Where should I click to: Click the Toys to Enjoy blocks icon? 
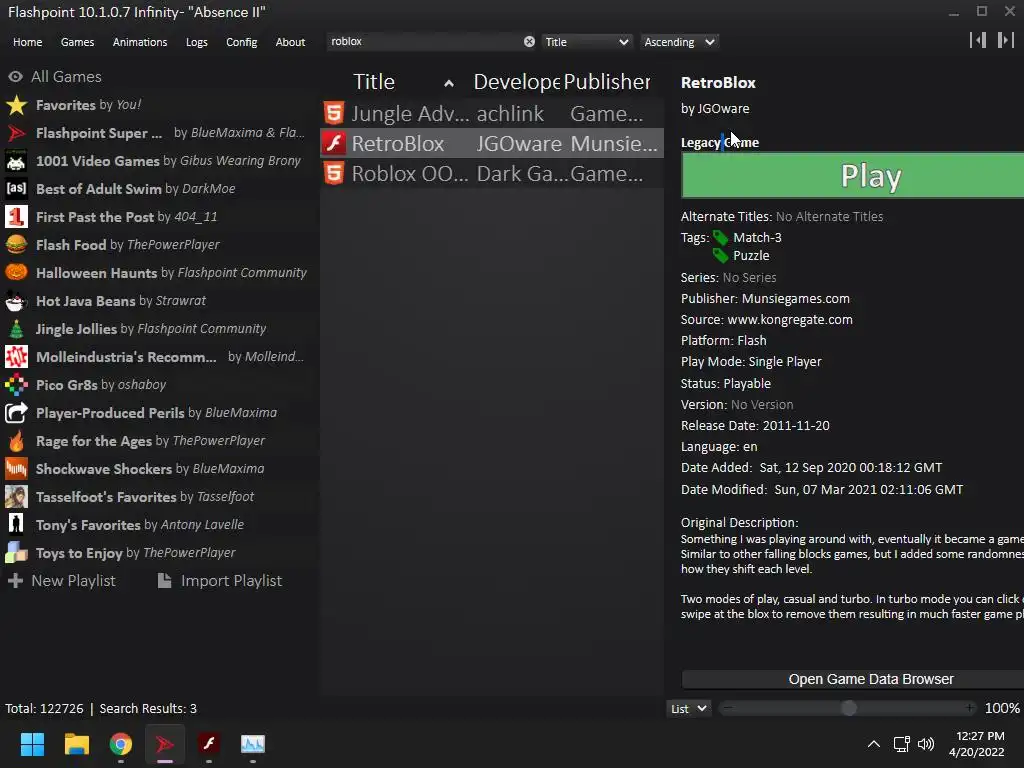(16, 553)
